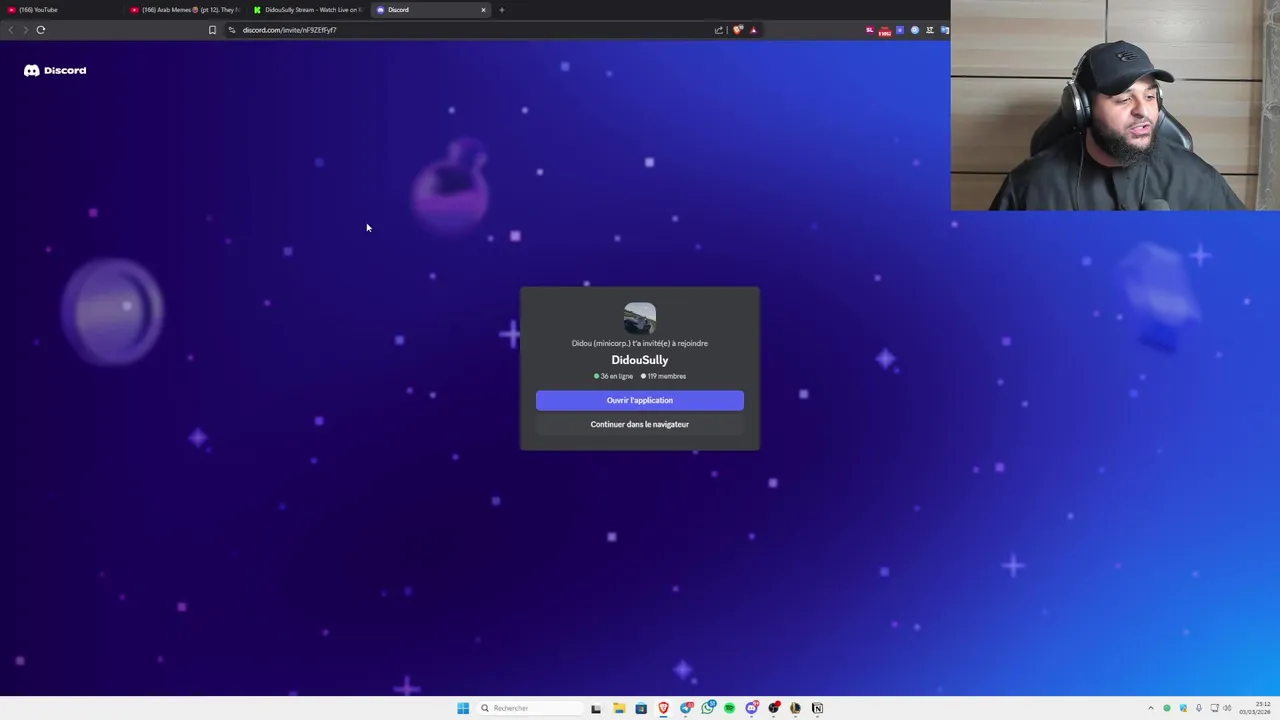Screen dimensions: 1280x720
Task: Close the Discord browser tab
Action: [483, 10]
